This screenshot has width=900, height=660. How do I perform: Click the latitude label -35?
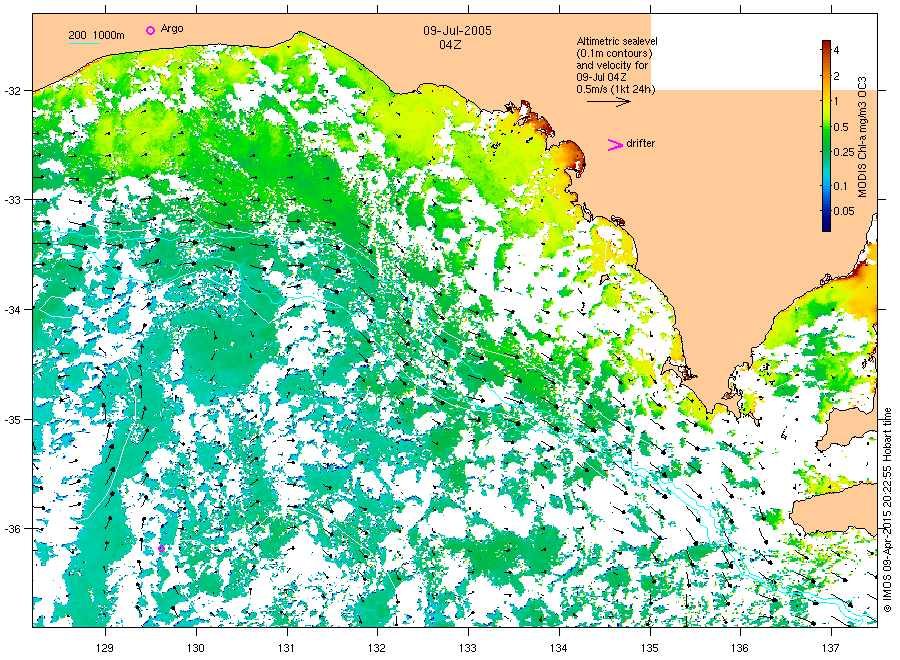tap(13, 420)
